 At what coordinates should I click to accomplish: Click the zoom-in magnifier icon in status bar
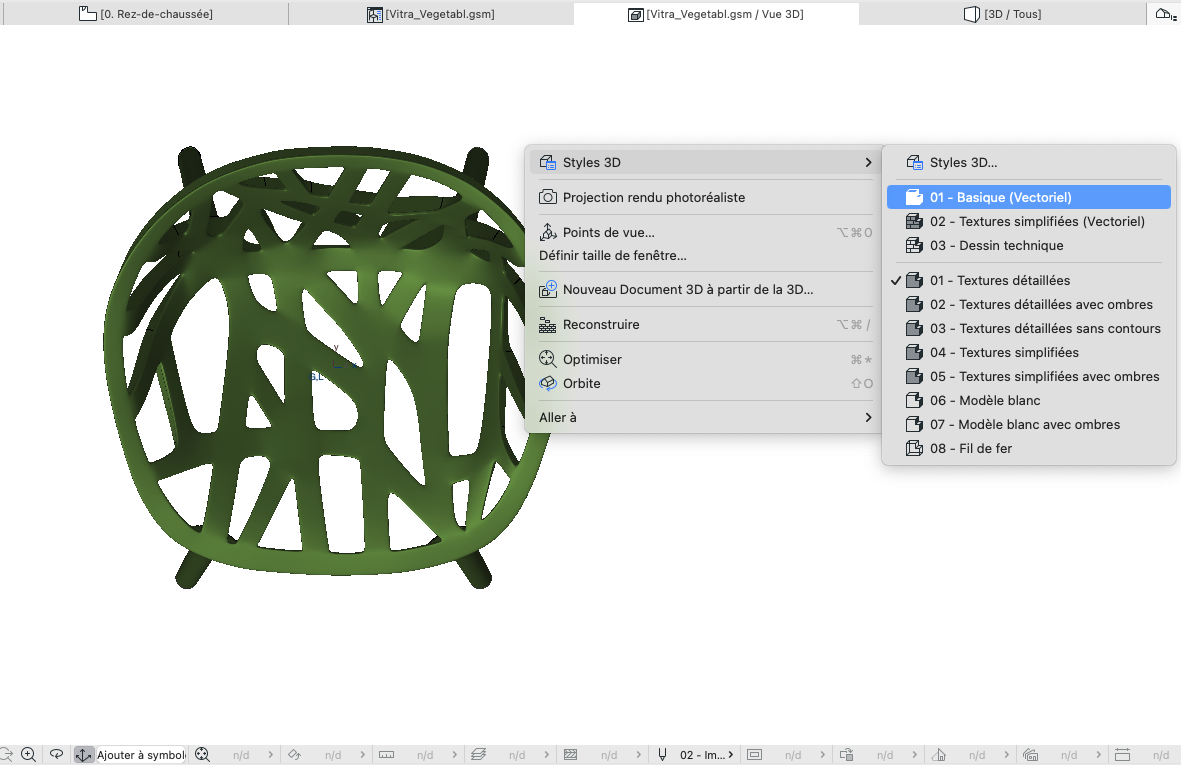(x=29, y=754)
